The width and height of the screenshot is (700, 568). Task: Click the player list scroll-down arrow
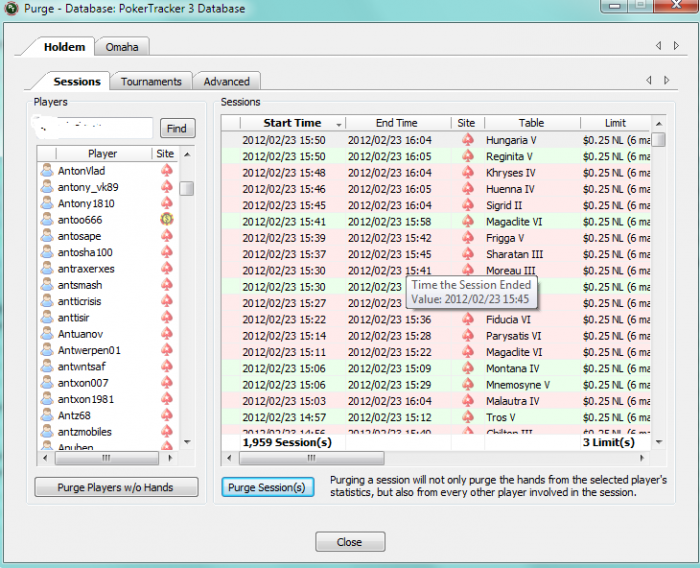pos(188,442)
